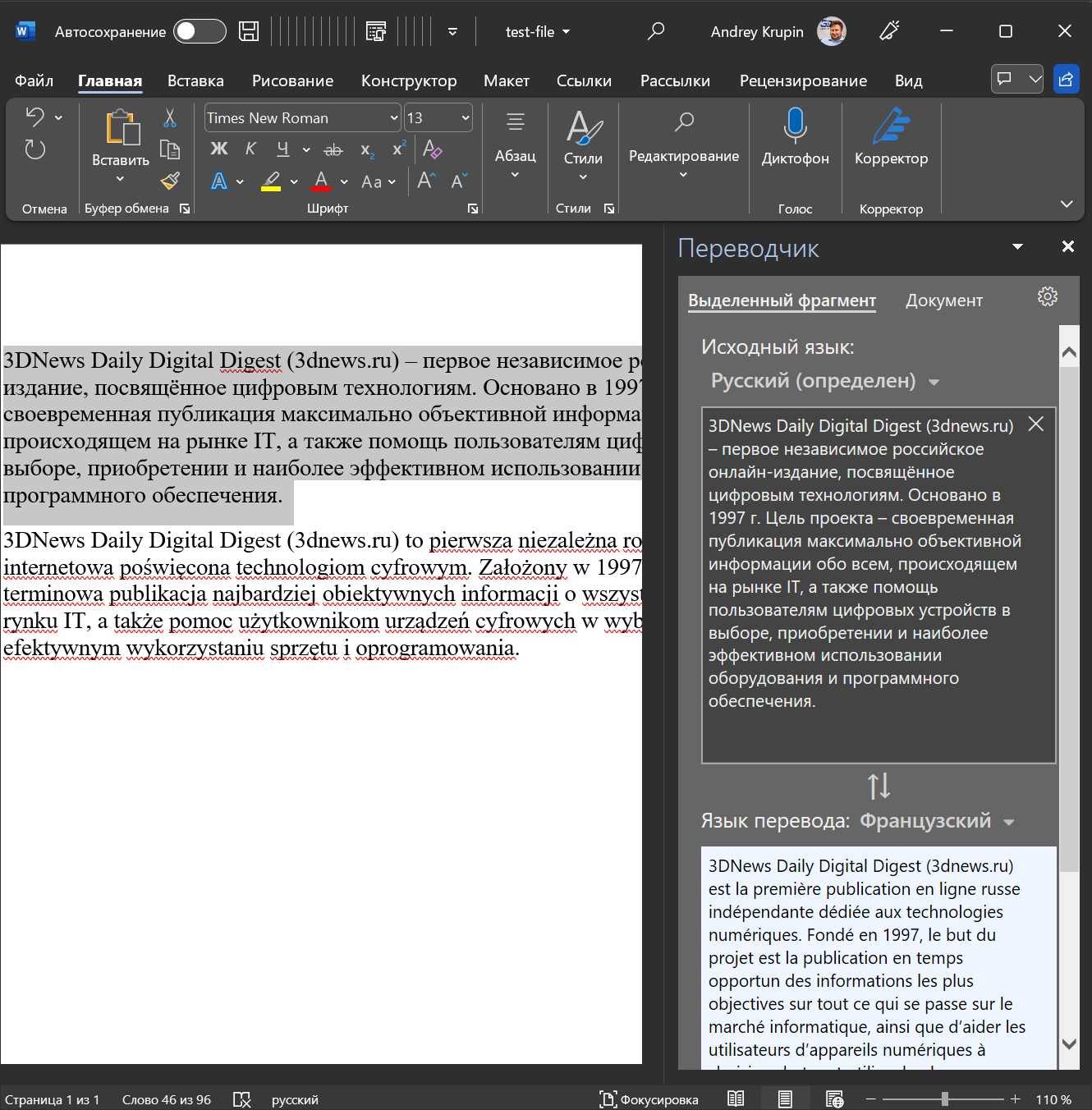Screen dimensions: 1092x1110
Task: Toggle subscript x₂ formatting
Action: [x=367, y=149]
